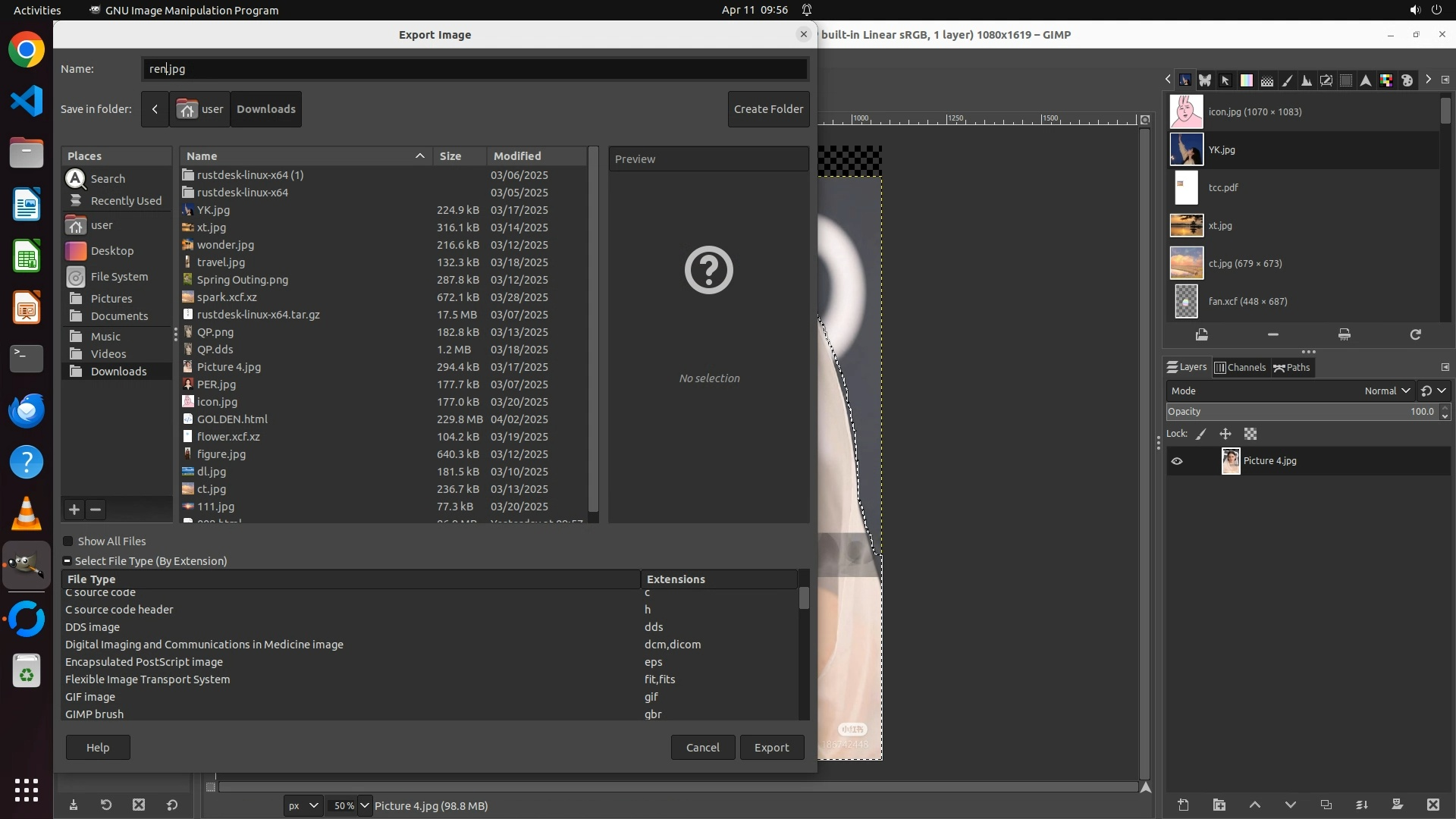
Task: Click the lock pixels brush icon
Action: tap(1201, 435)
